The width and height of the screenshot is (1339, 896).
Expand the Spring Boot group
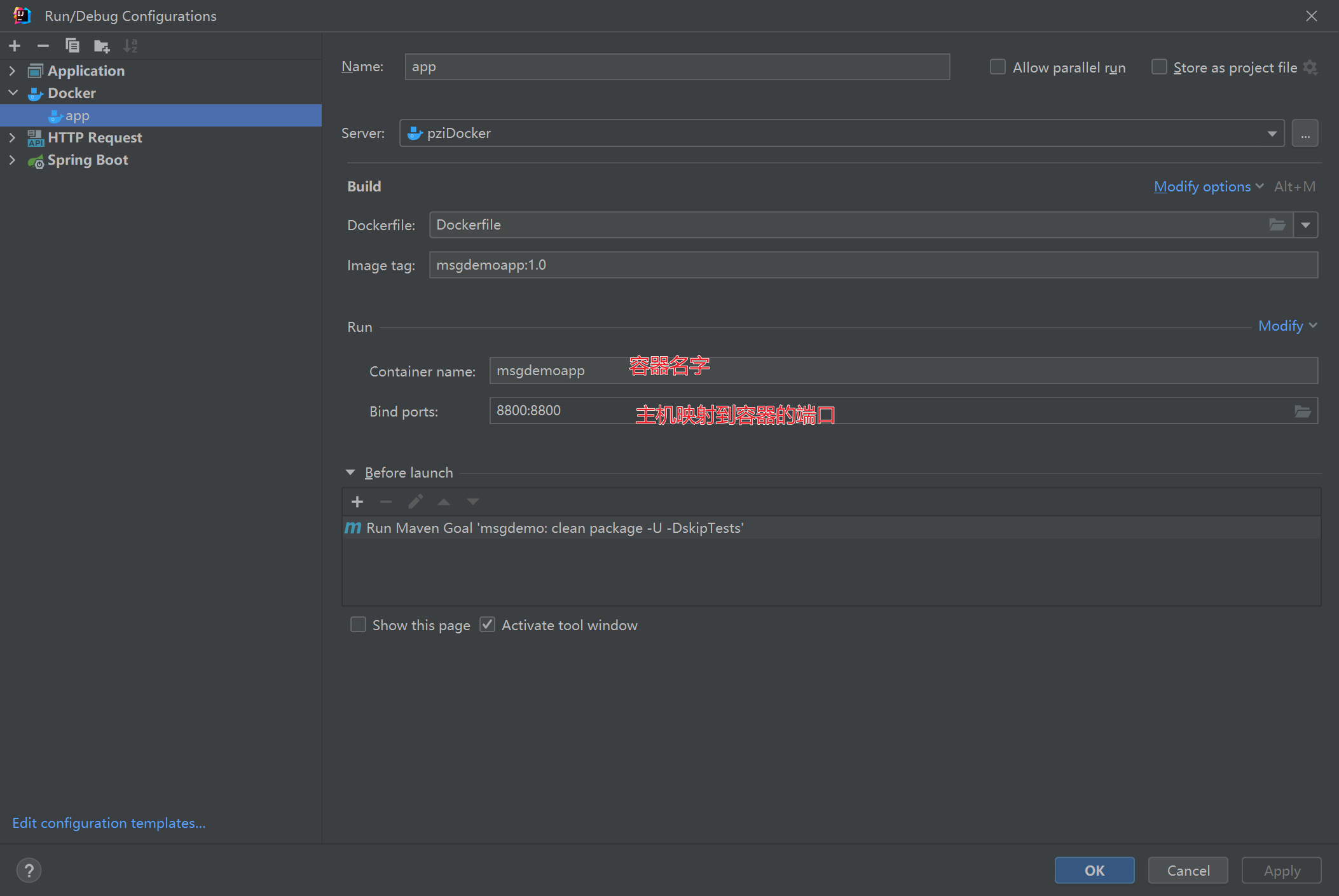point(12,160)
